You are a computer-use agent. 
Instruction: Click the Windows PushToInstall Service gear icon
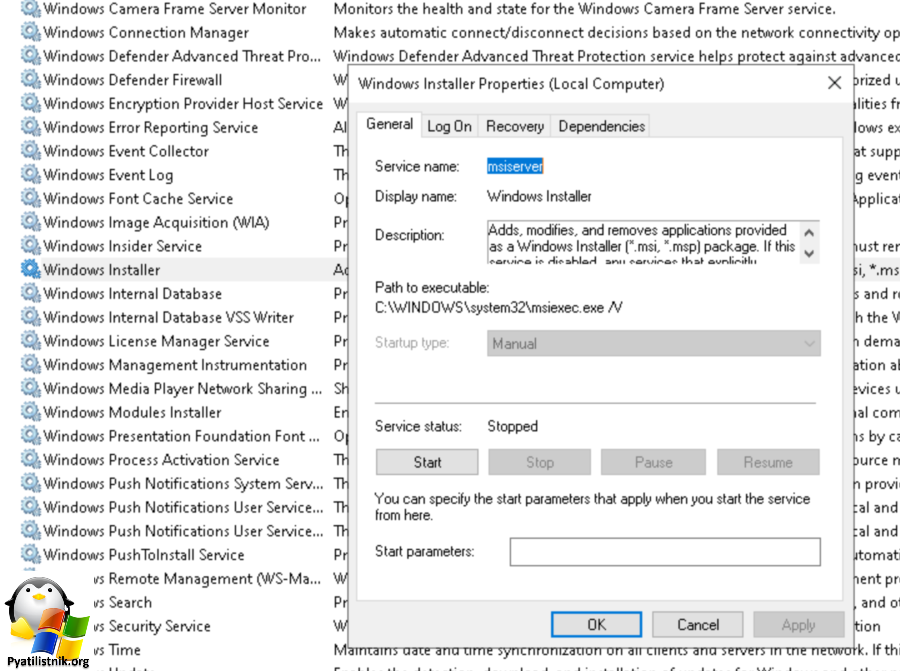(30, 555)
